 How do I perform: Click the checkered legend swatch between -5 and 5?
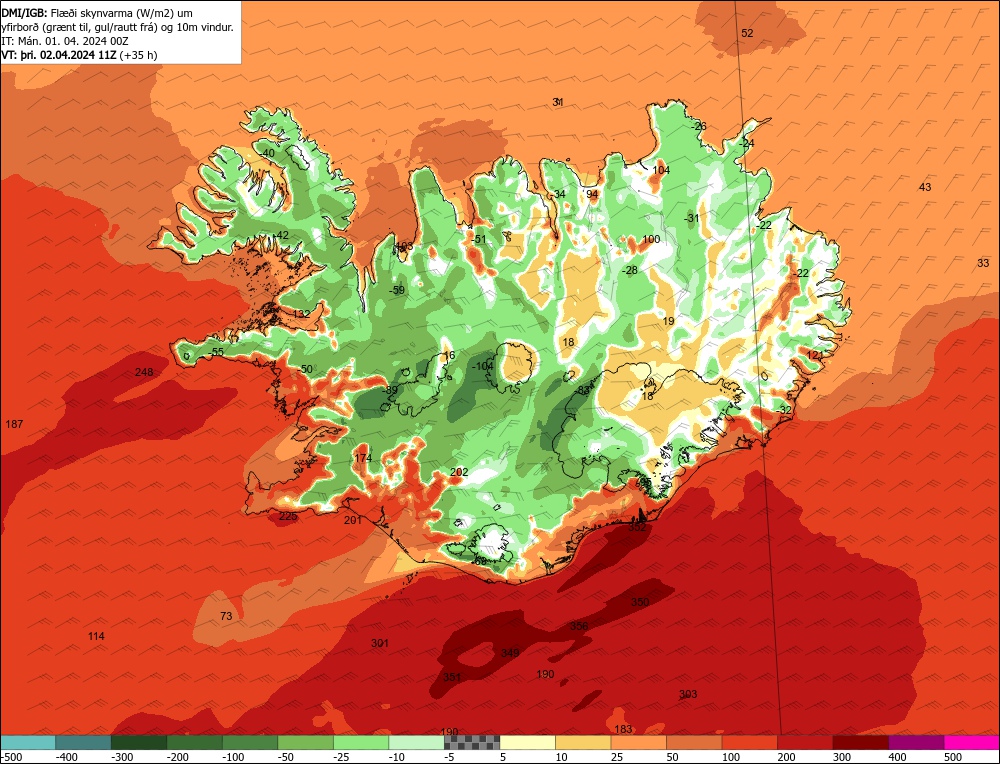[472, 742]
